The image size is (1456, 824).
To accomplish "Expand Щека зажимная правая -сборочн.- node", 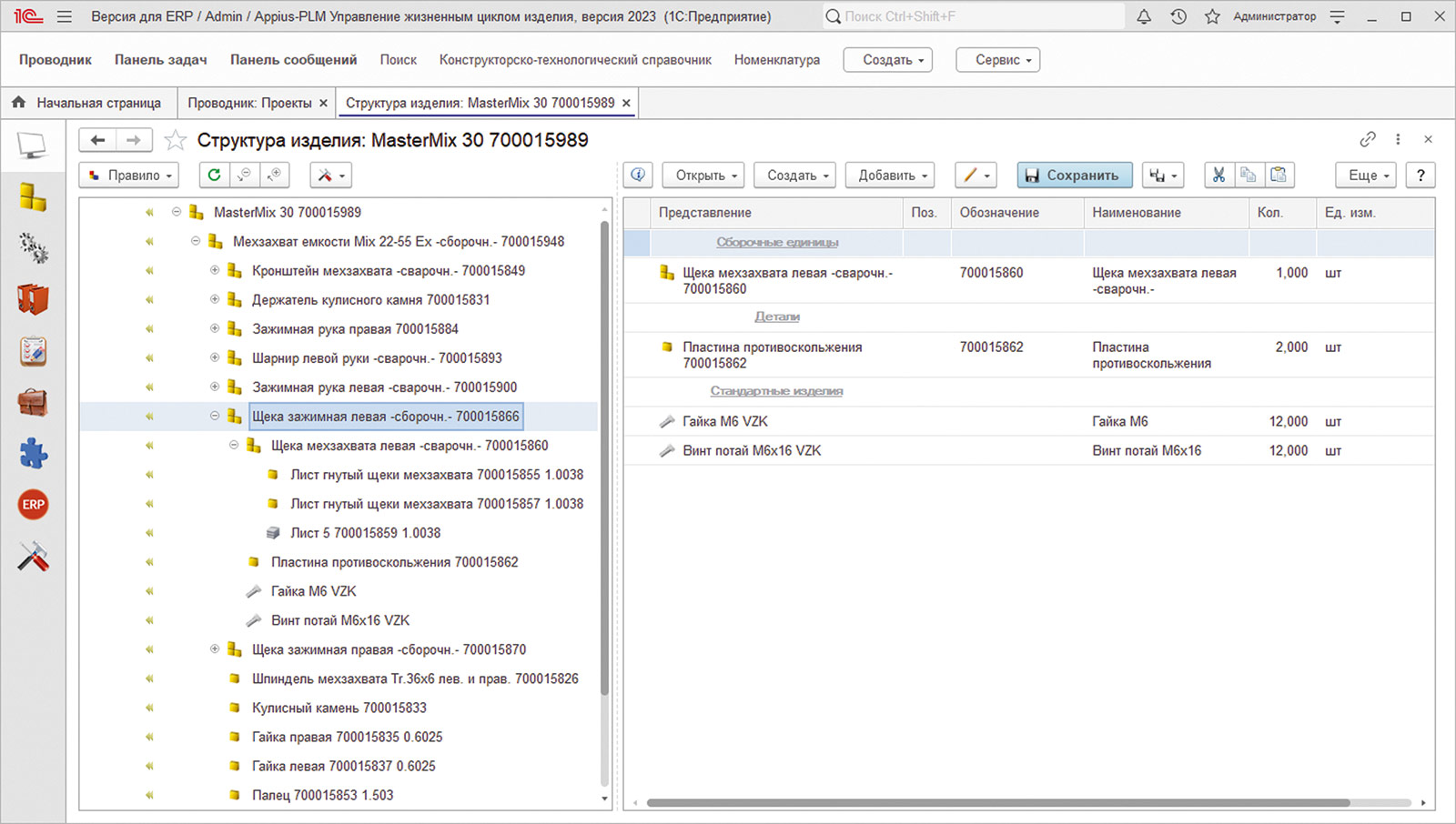I will click(x=215, y=648).
